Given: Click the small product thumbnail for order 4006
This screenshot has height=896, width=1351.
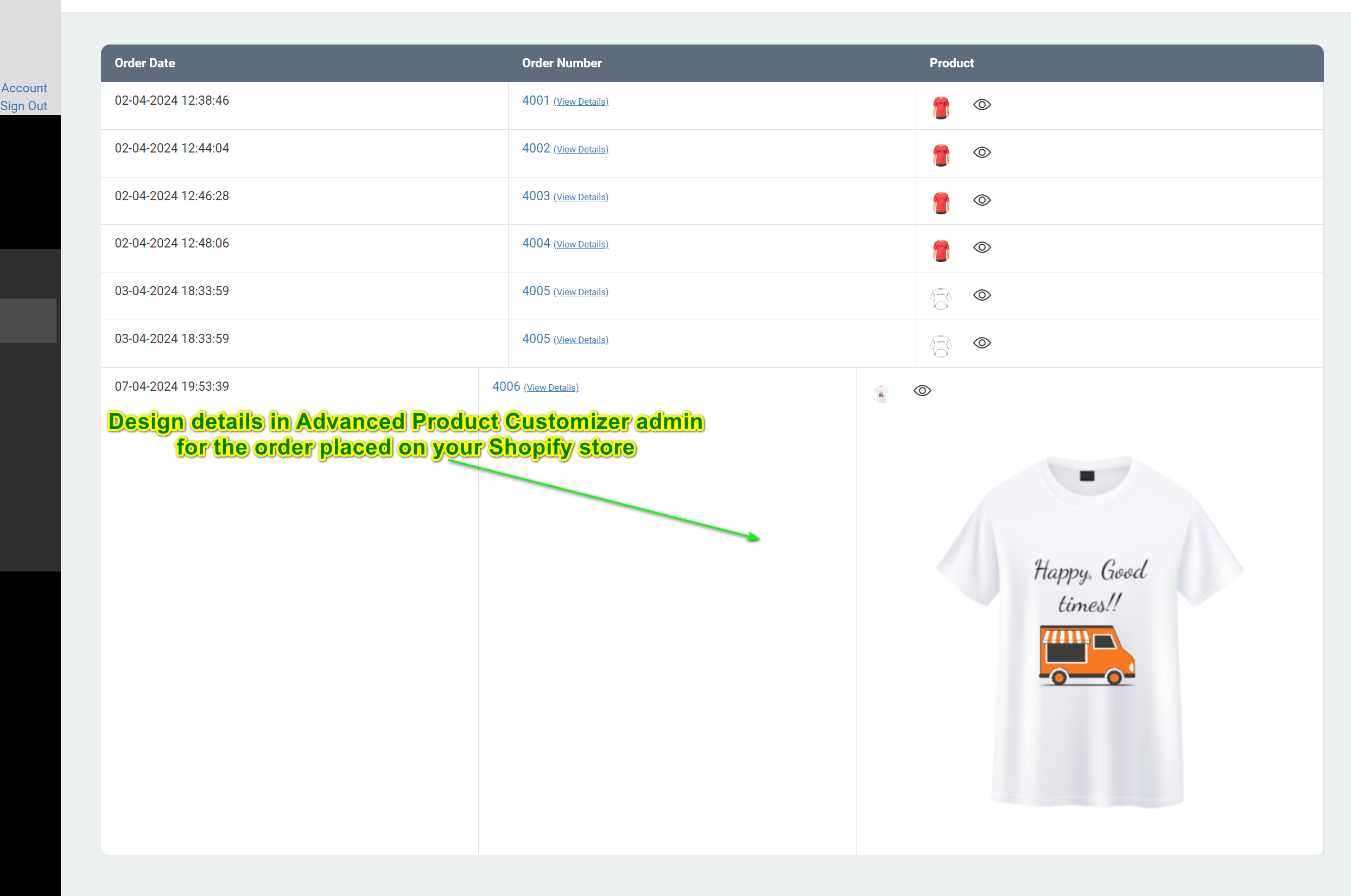Looking at the screenshot, I should 880,390.
